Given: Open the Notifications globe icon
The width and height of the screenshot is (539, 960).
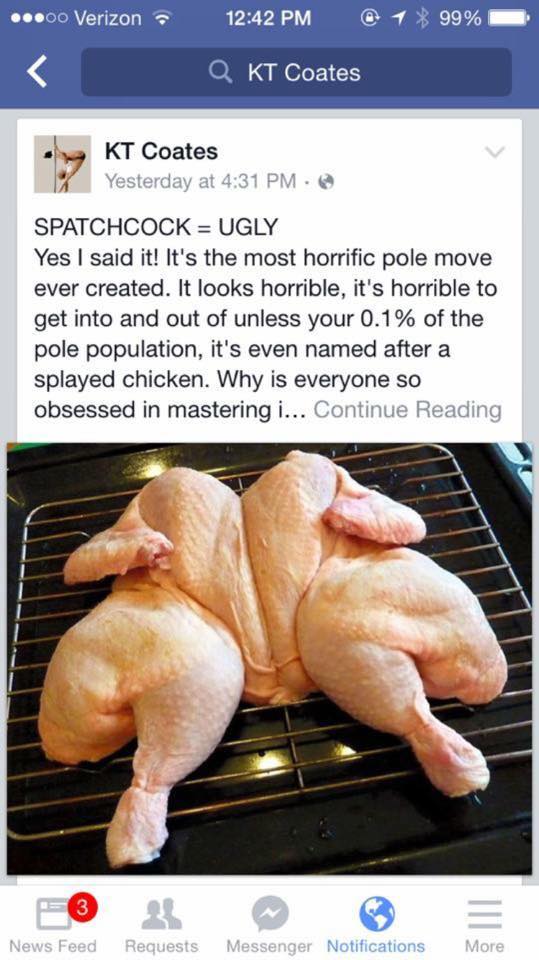Looking at the screenshot, I should pos(376,914).
